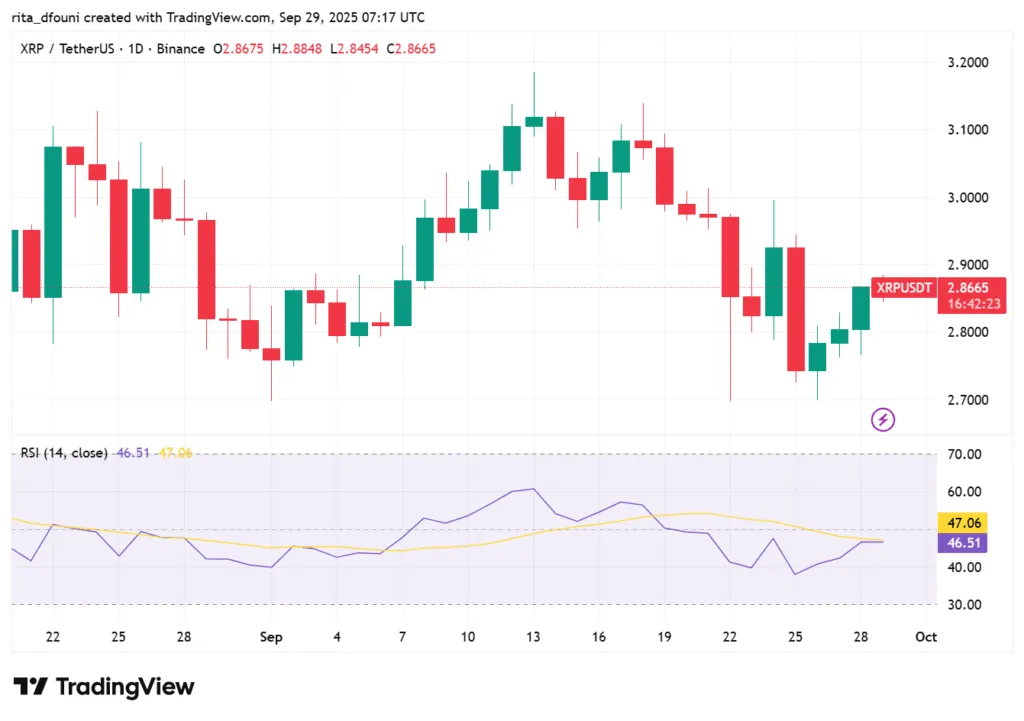Click the purple lightning bolt icon
The width and height of the screenshot is (1024, 721).
(x=883, y=419)
